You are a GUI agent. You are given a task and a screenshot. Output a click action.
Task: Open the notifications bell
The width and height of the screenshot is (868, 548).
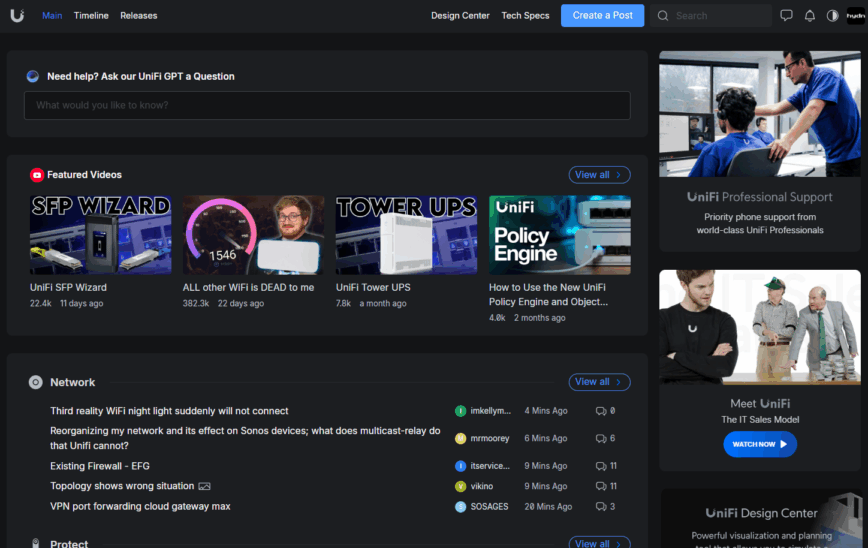(x=809, y=16)
